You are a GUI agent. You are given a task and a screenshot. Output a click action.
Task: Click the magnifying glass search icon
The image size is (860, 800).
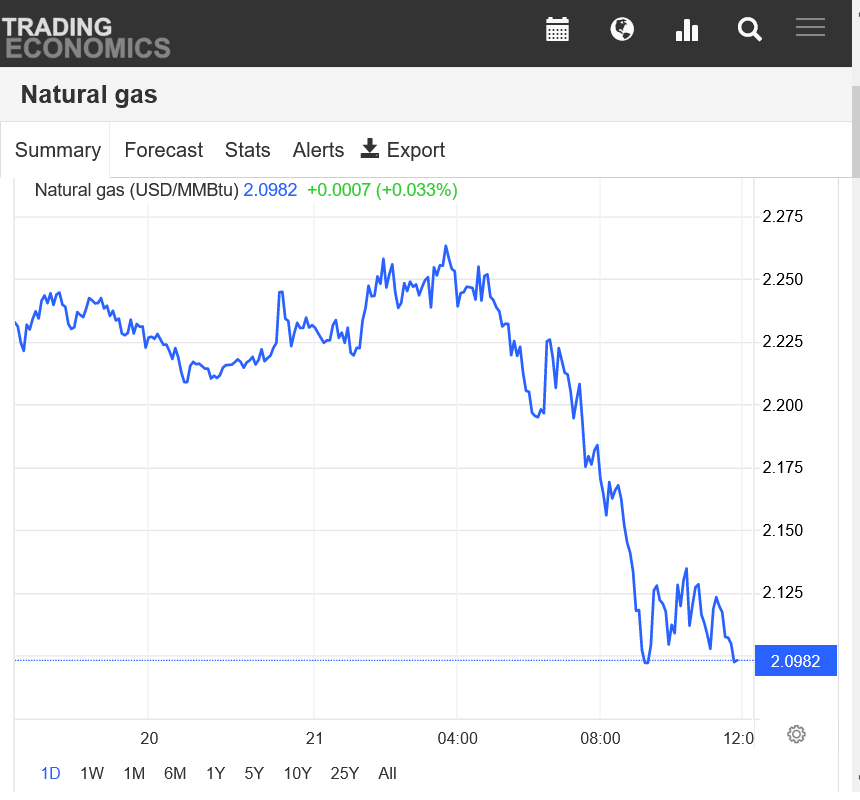750,29
